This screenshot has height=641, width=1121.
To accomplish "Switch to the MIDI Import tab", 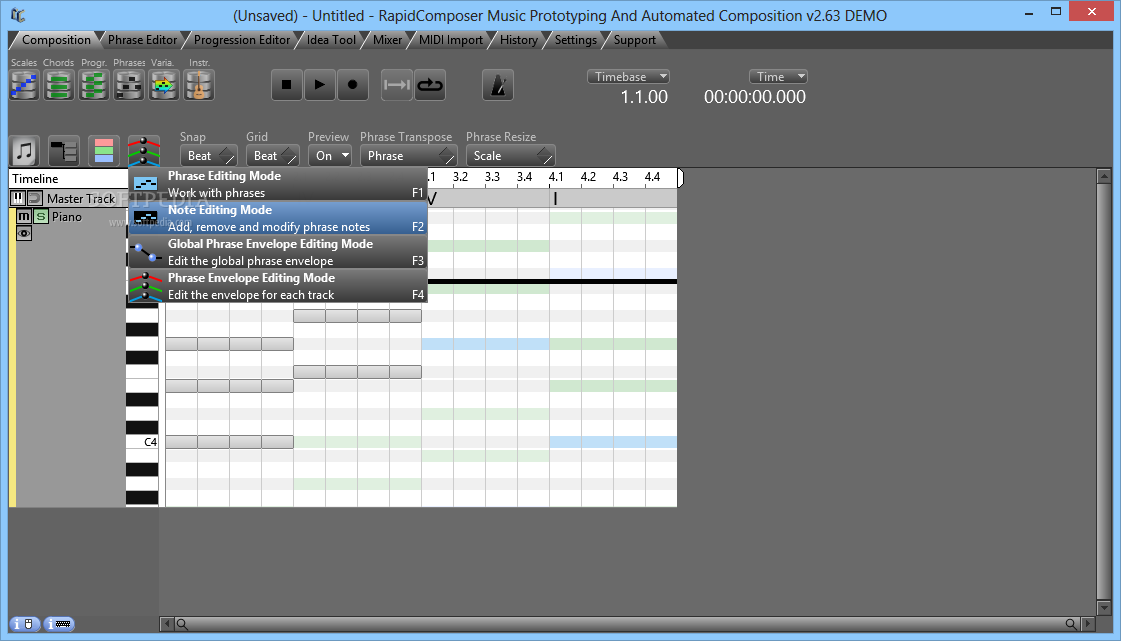I will (x=450, y=40).
